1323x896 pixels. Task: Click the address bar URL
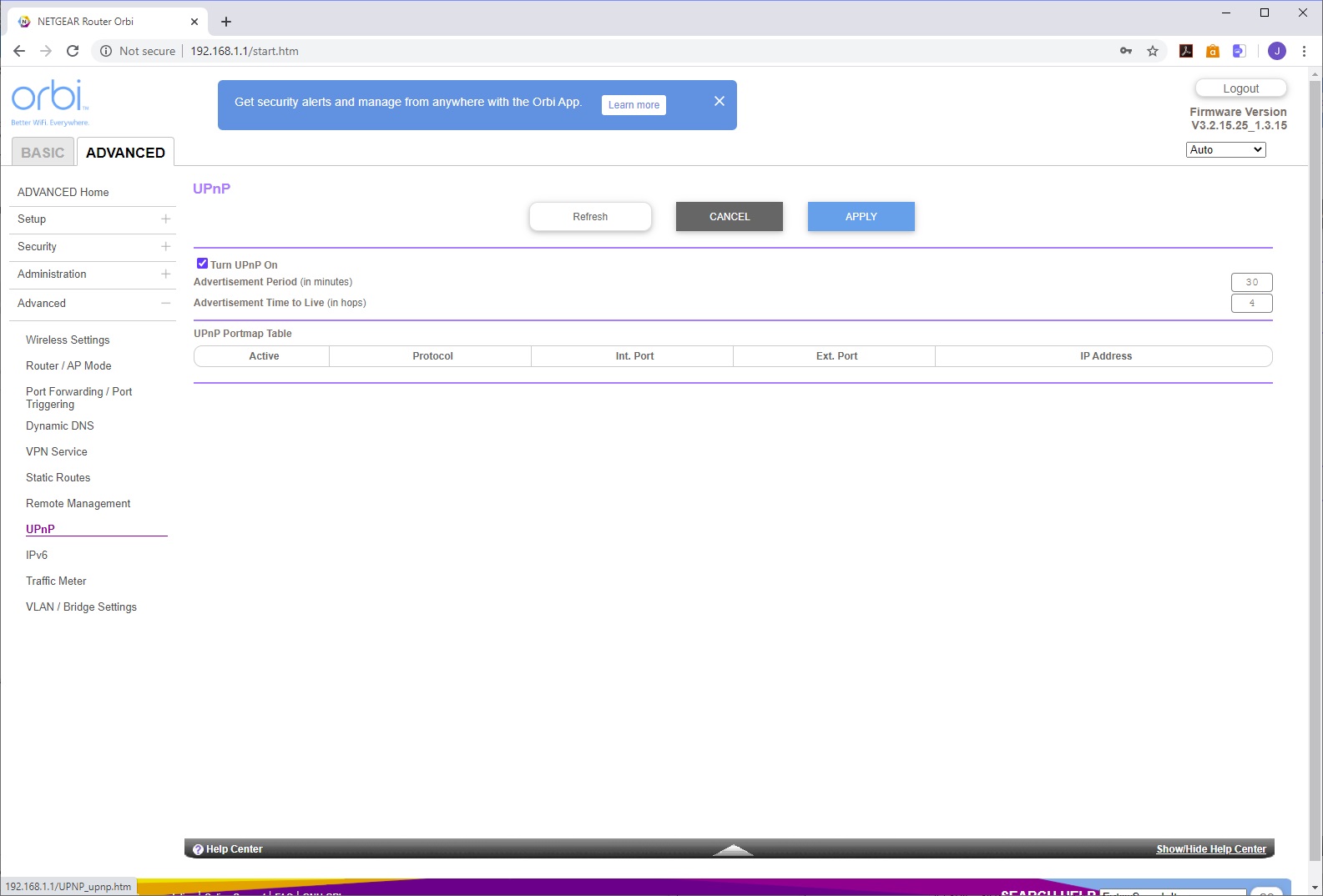[x=245, y=51]
